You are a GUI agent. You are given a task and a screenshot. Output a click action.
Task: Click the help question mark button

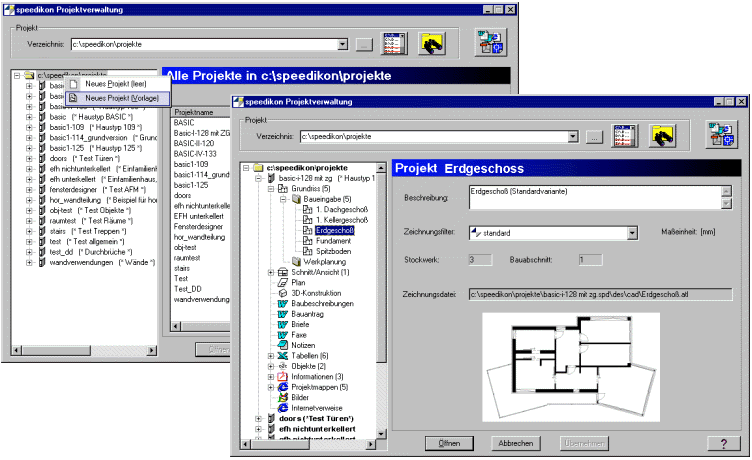coord(723,444)
